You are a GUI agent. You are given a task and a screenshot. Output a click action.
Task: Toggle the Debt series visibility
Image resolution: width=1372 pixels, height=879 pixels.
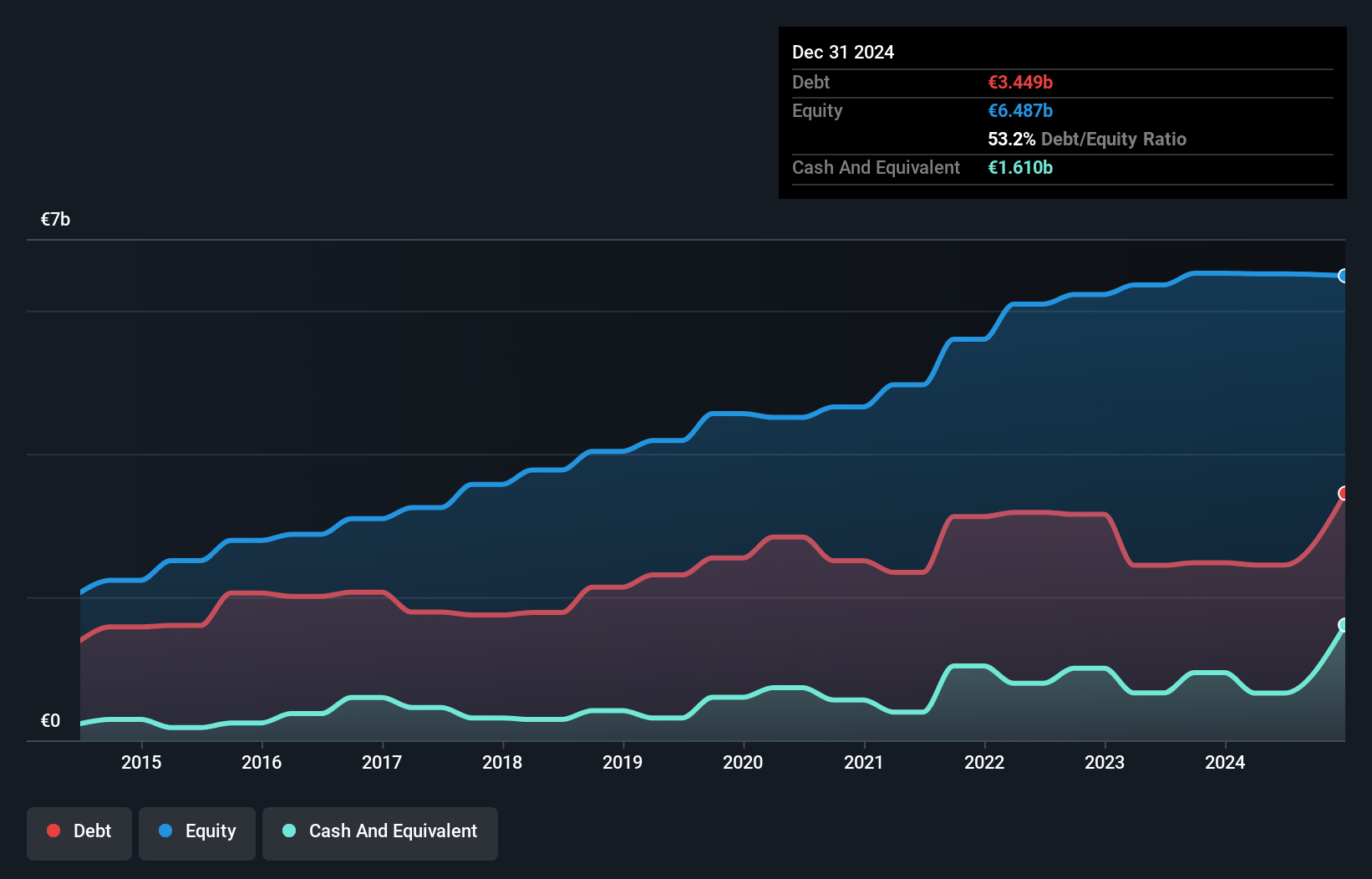point(79,832)
